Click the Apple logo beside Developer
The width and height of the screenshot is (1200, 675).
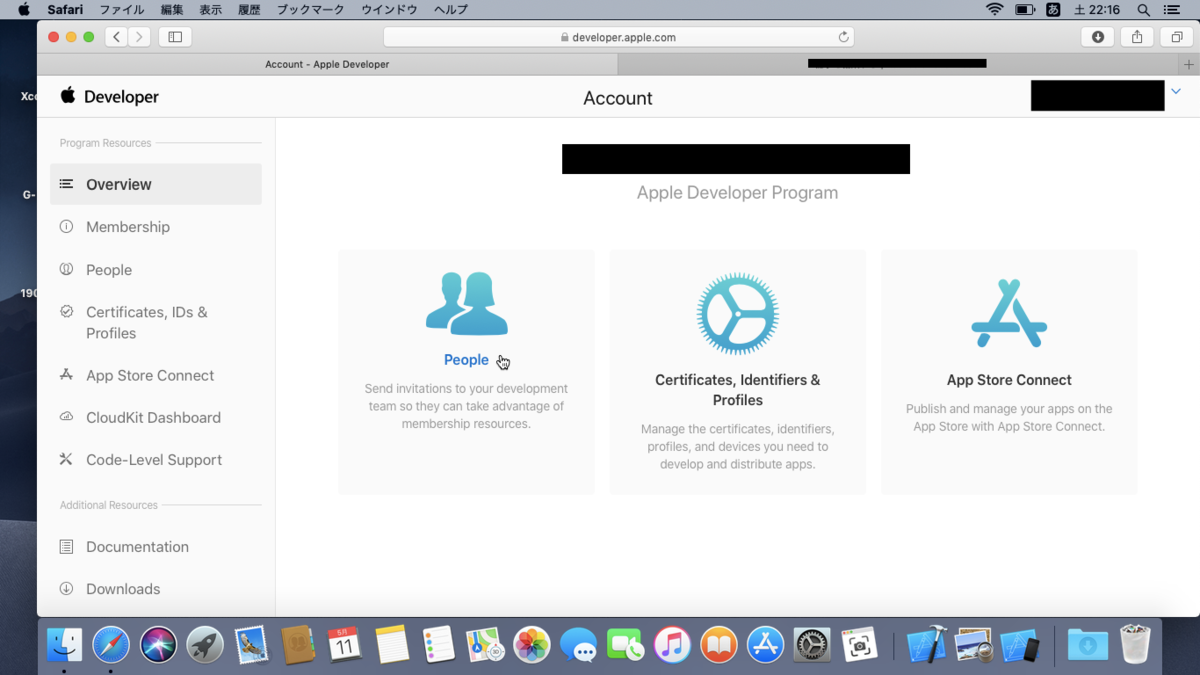68,95
